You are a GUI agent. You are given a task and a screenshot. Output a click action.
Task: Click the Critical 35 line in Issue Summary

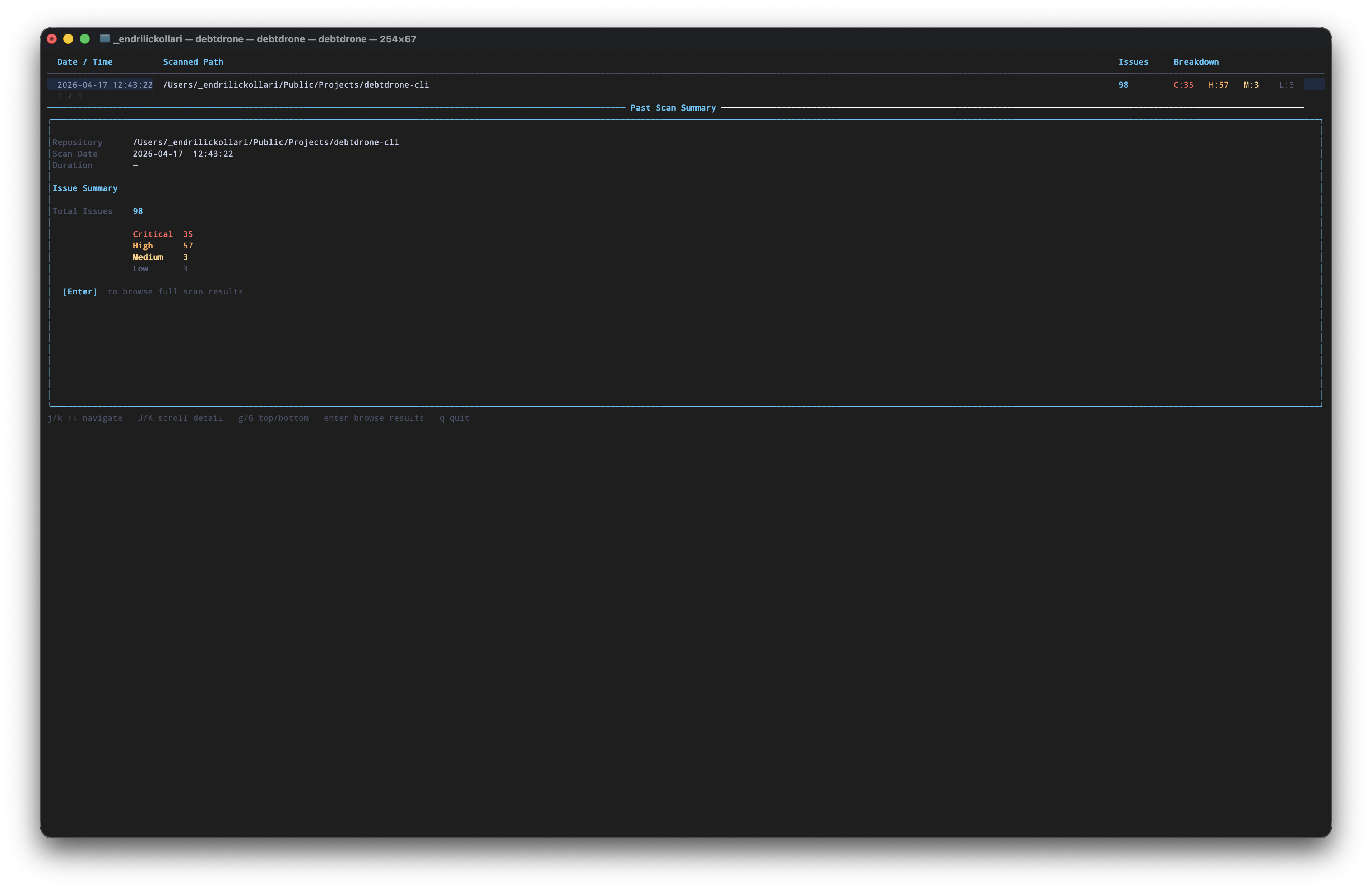162,234
